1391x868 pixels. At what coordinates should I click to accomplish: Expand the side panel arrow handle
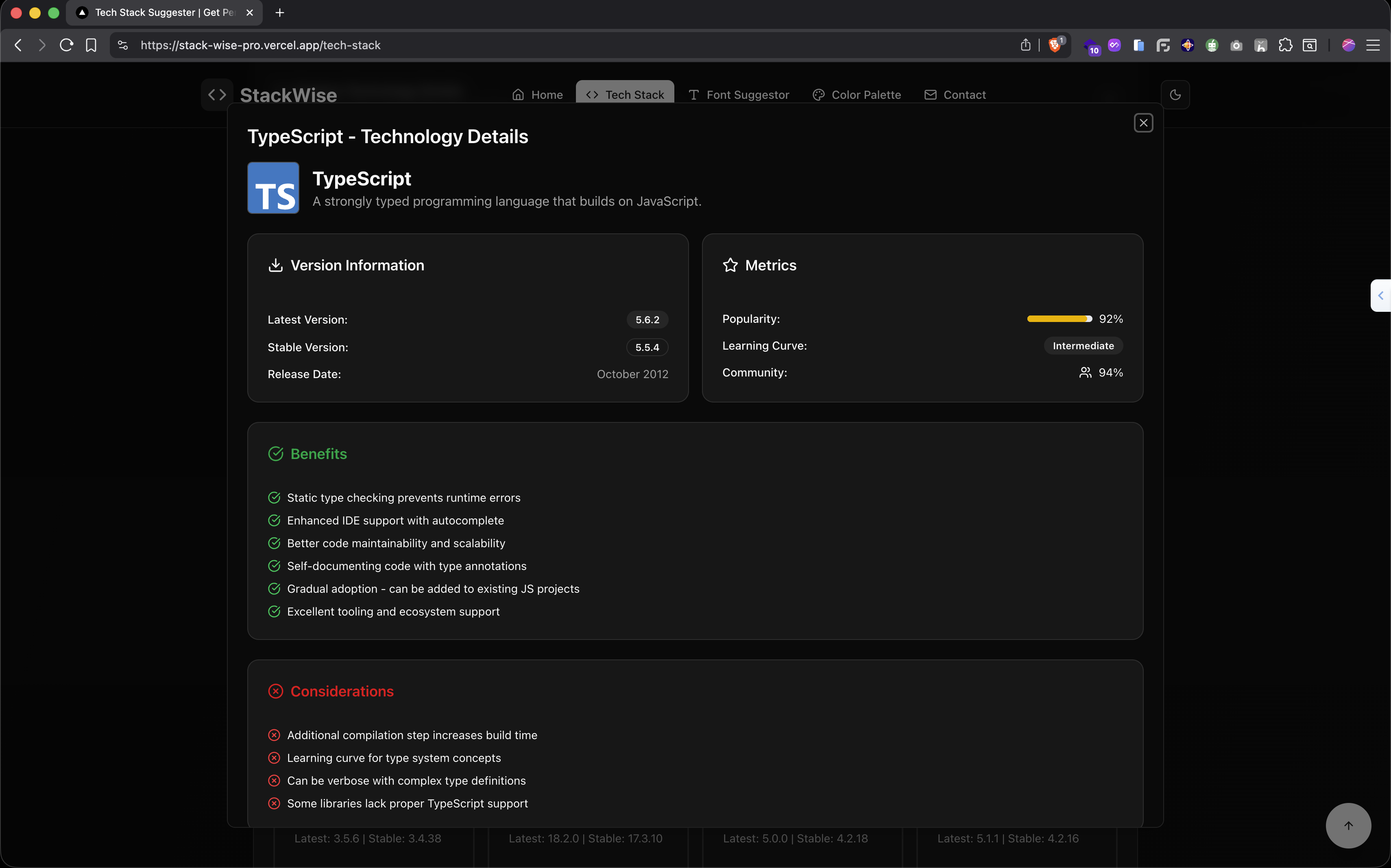coord(1380,296)
